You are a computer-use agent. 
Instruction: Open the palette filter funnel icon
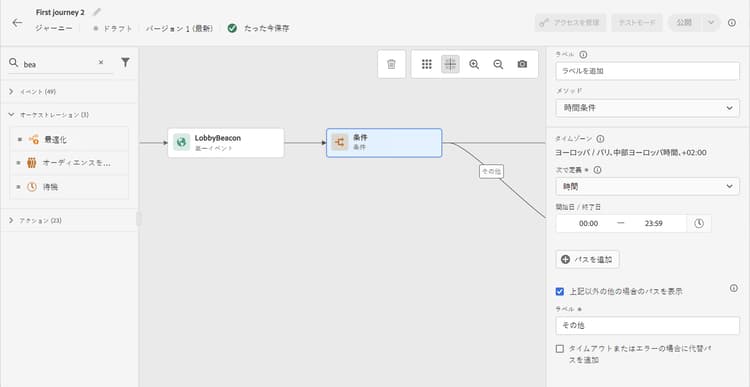125,62
